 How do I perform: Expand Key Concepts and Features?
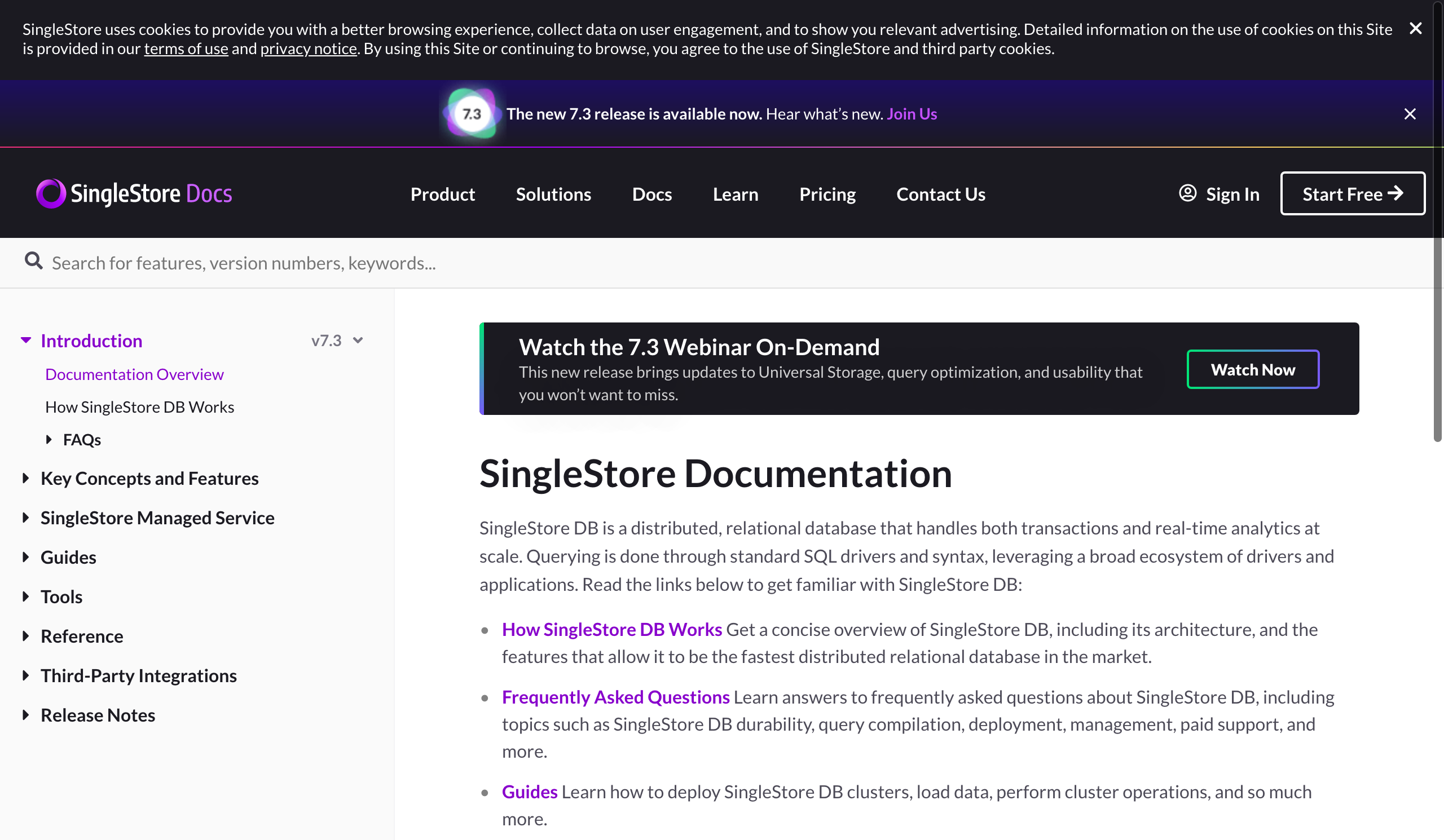(26, 478)
